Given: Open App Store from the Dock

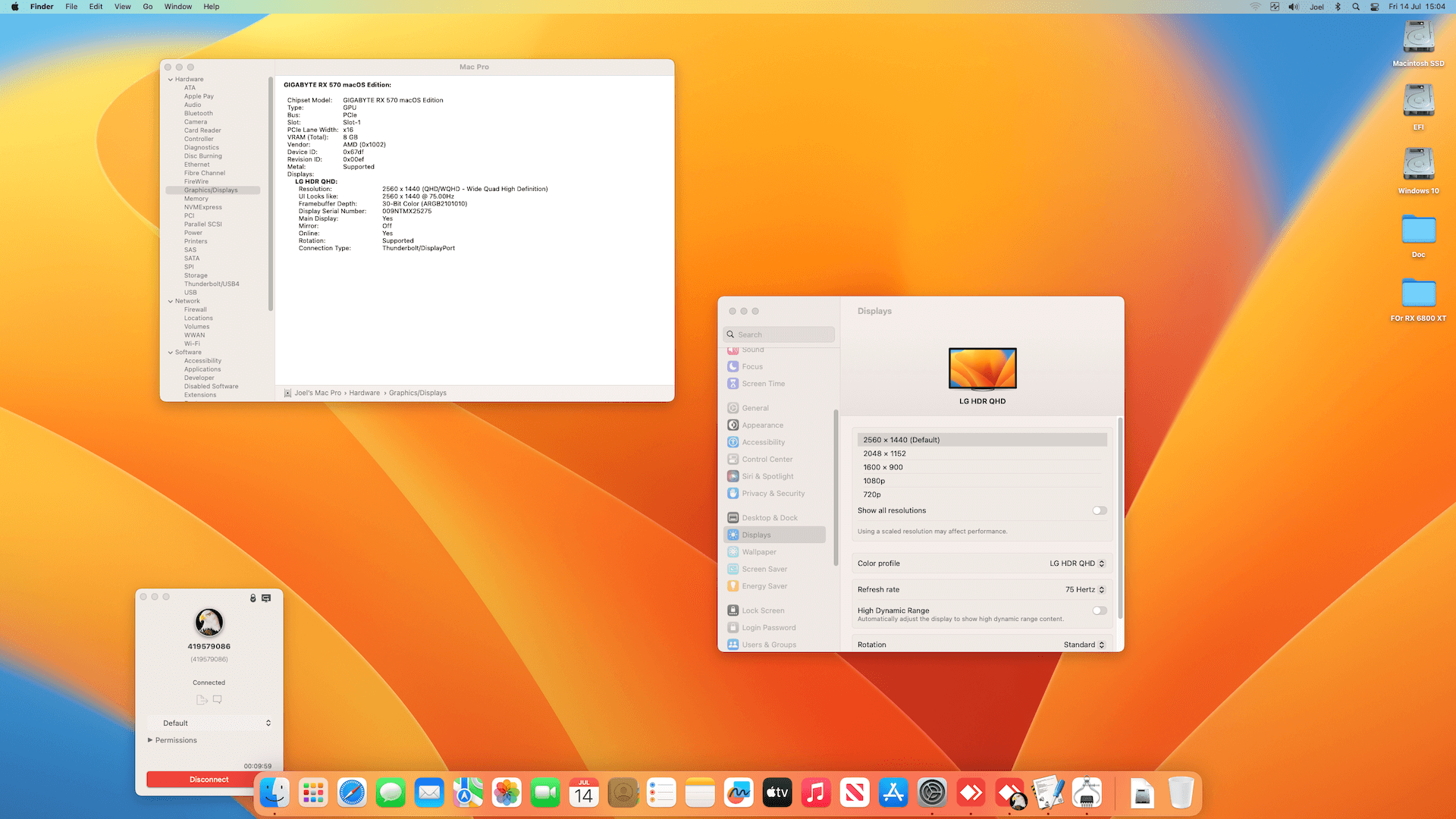Looking at the screenshot, I should pos(893,793).
